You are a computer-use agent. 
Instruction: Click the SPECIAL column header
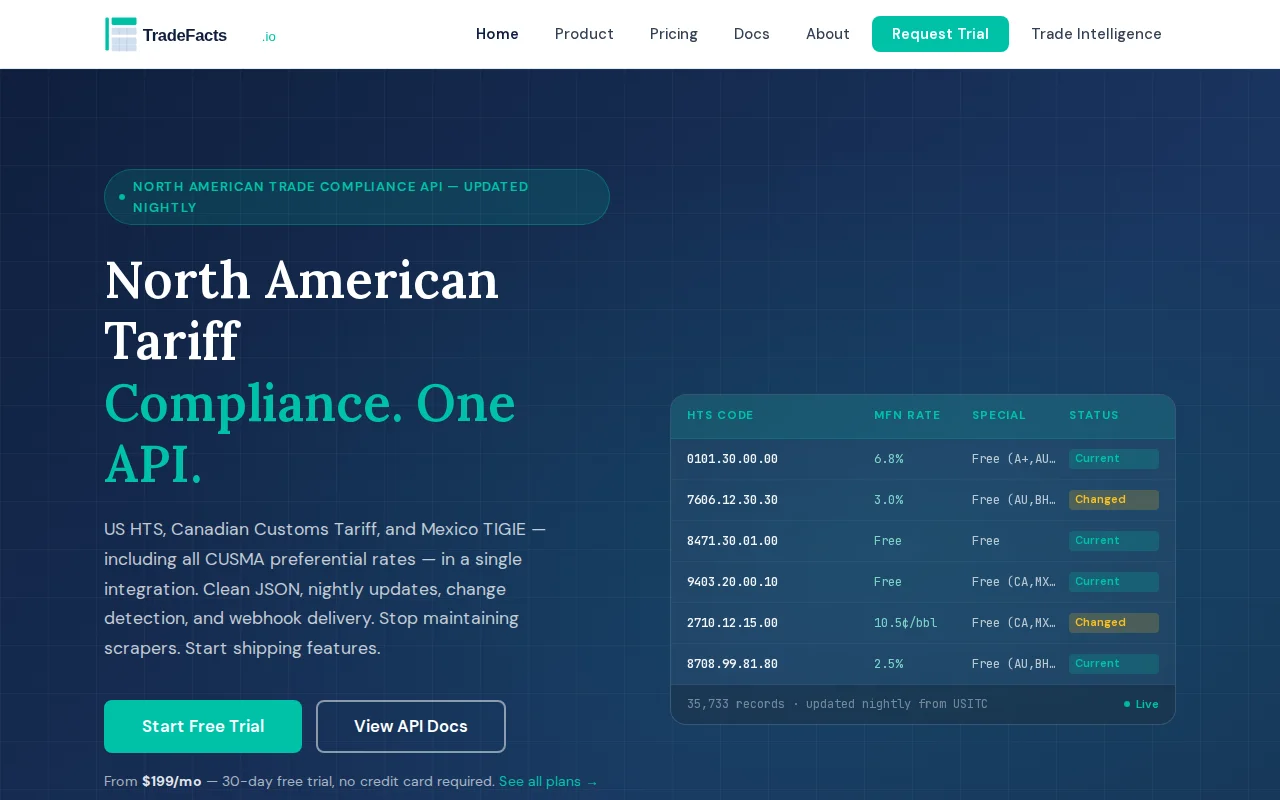coord(999,415)
